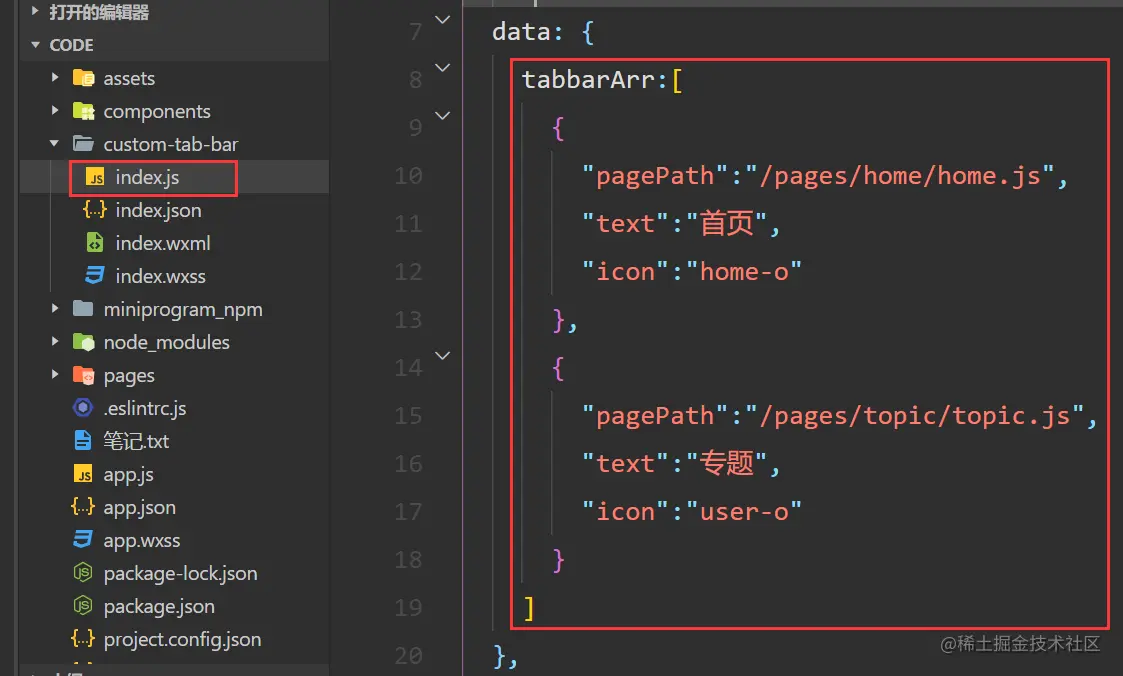Open app.wxss file
This screenshot has height=676, width=1123.
point(142,541)
